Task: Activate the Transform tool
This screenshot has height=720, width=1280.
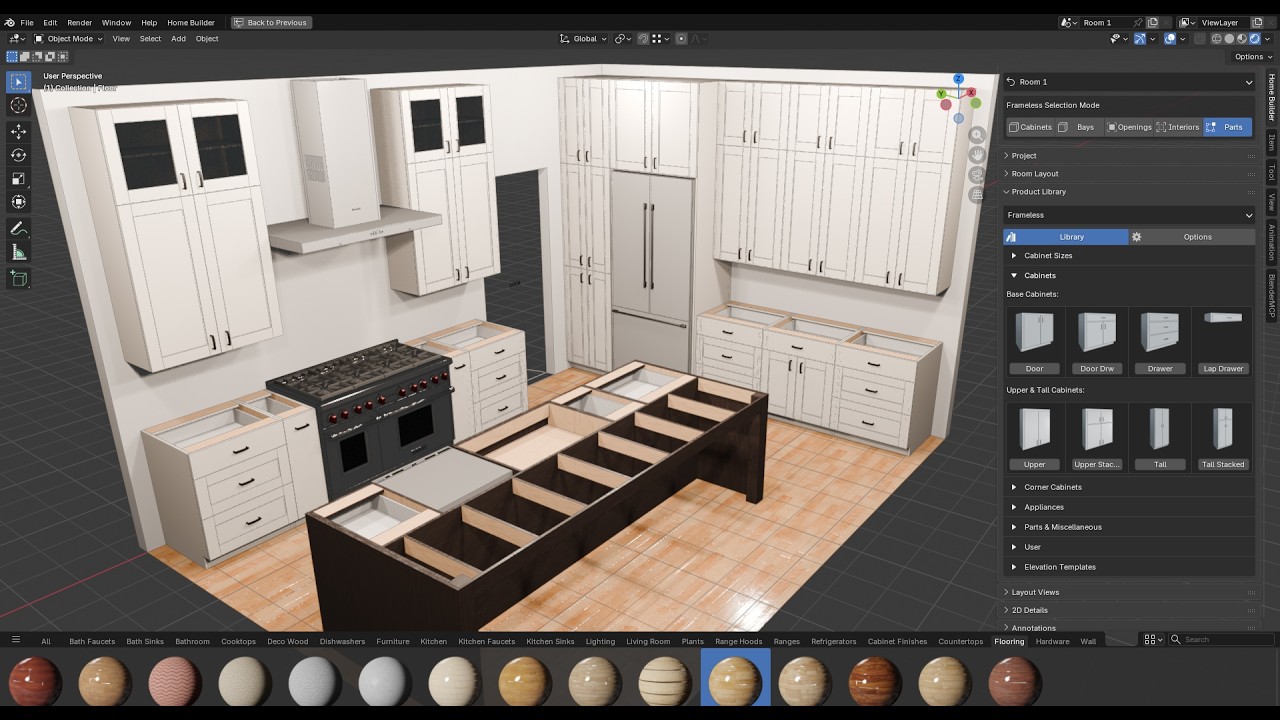Action: coord(18,202)
